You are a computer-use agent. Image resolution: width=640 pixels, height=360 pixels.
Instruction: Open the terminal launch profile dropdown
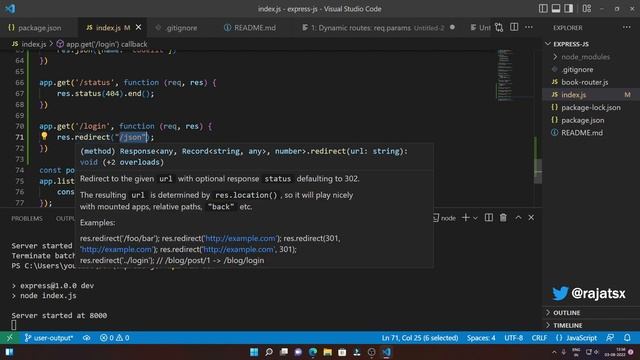click(475, 218)
